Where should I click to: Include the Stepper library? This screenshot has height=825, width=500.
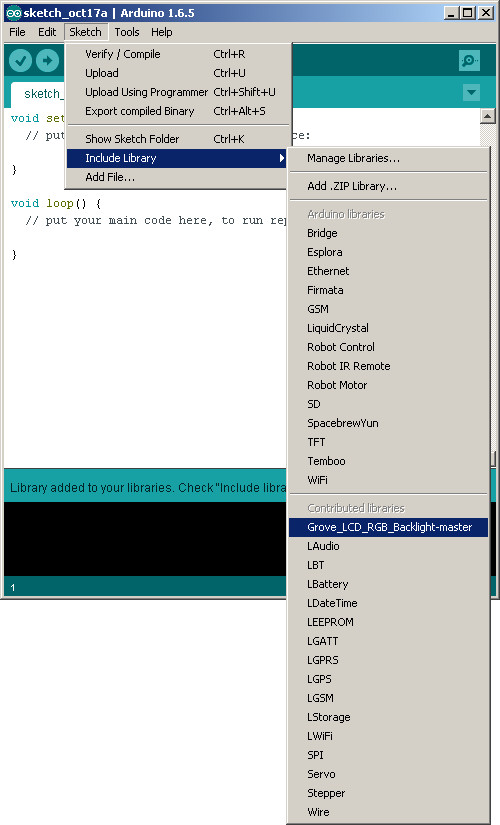(x=388, y=792)
